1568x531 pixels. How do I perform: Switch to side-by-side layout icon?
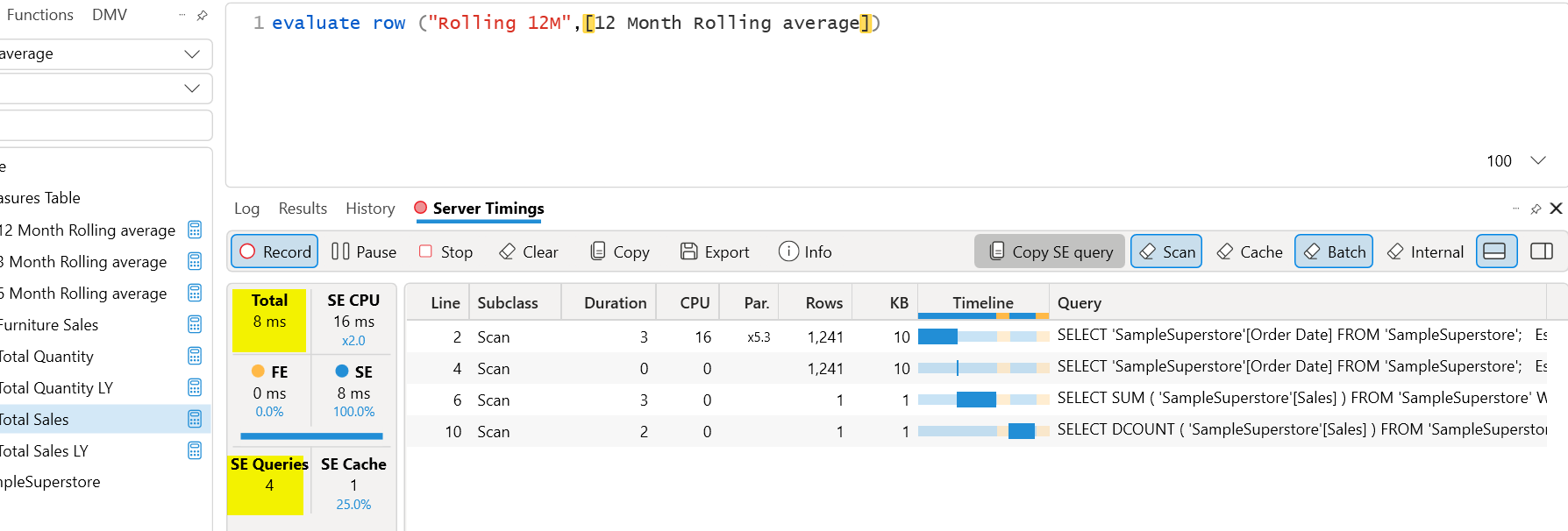tap(1542, 251)
